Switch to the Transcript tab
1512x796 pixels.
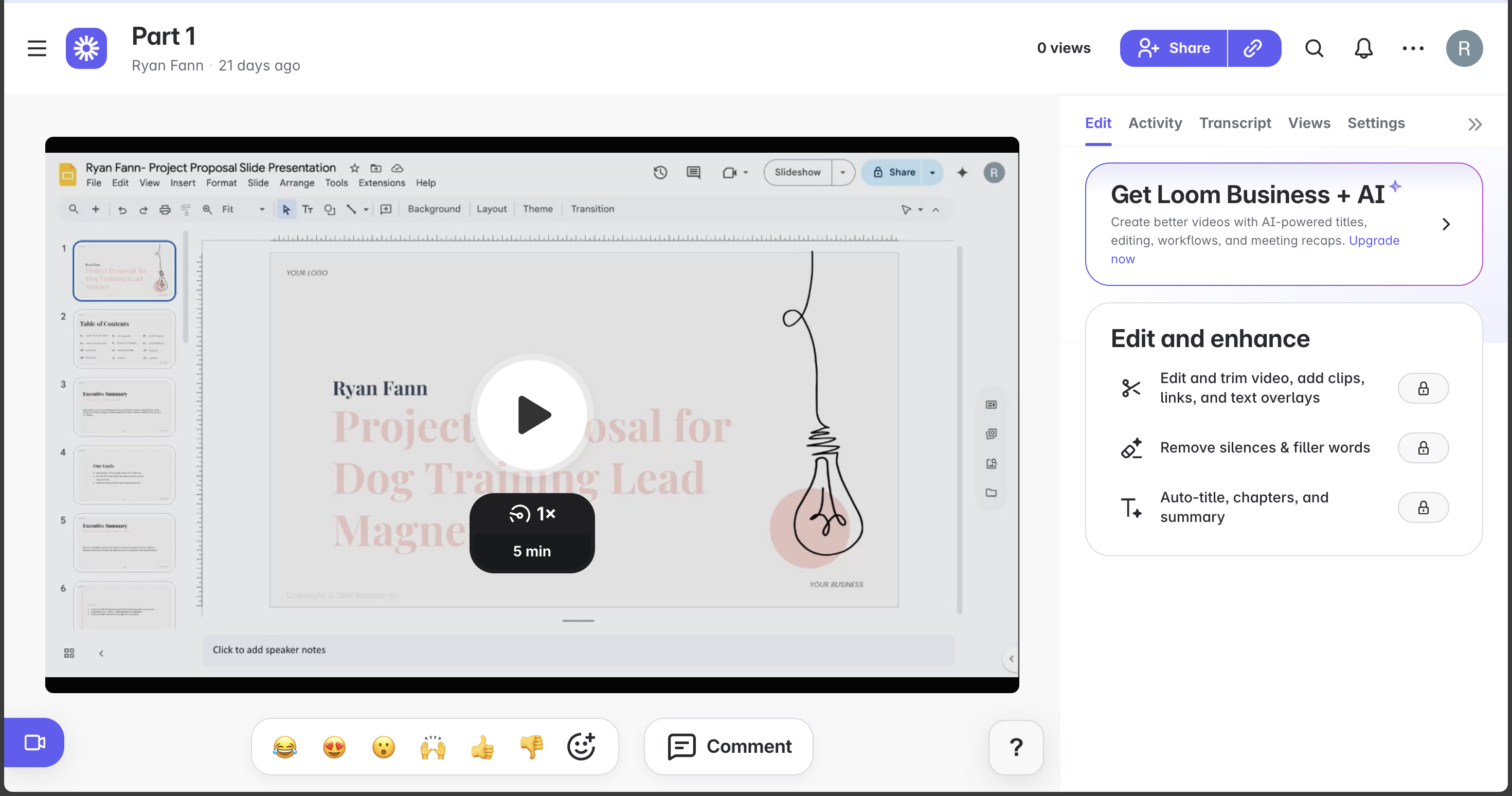(1235, 123)
